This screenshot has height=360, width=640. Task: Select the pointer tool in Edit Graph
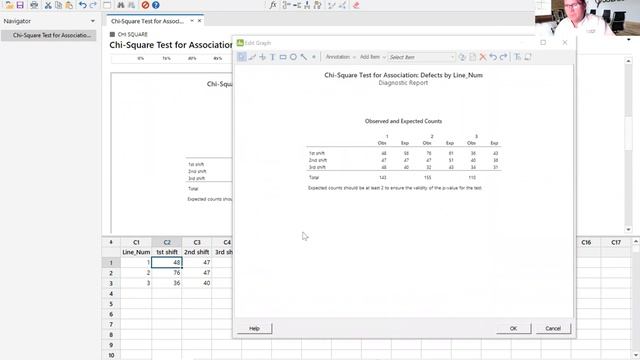242,57
